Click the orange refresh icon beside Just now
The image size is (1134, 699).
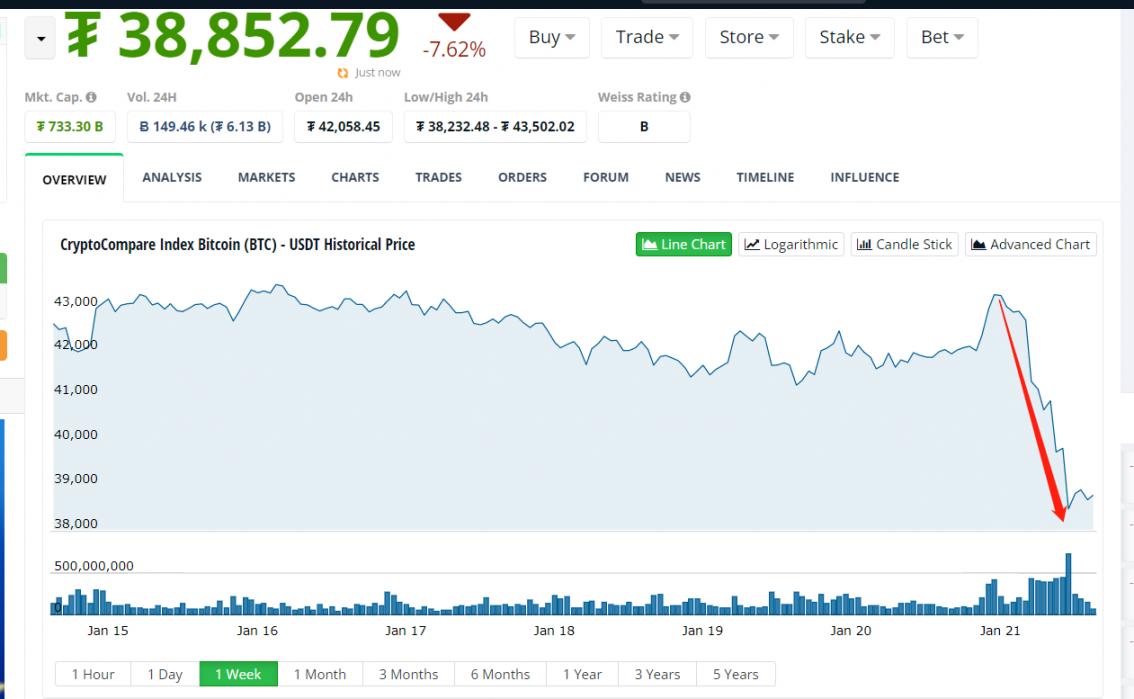pos(343,73)
